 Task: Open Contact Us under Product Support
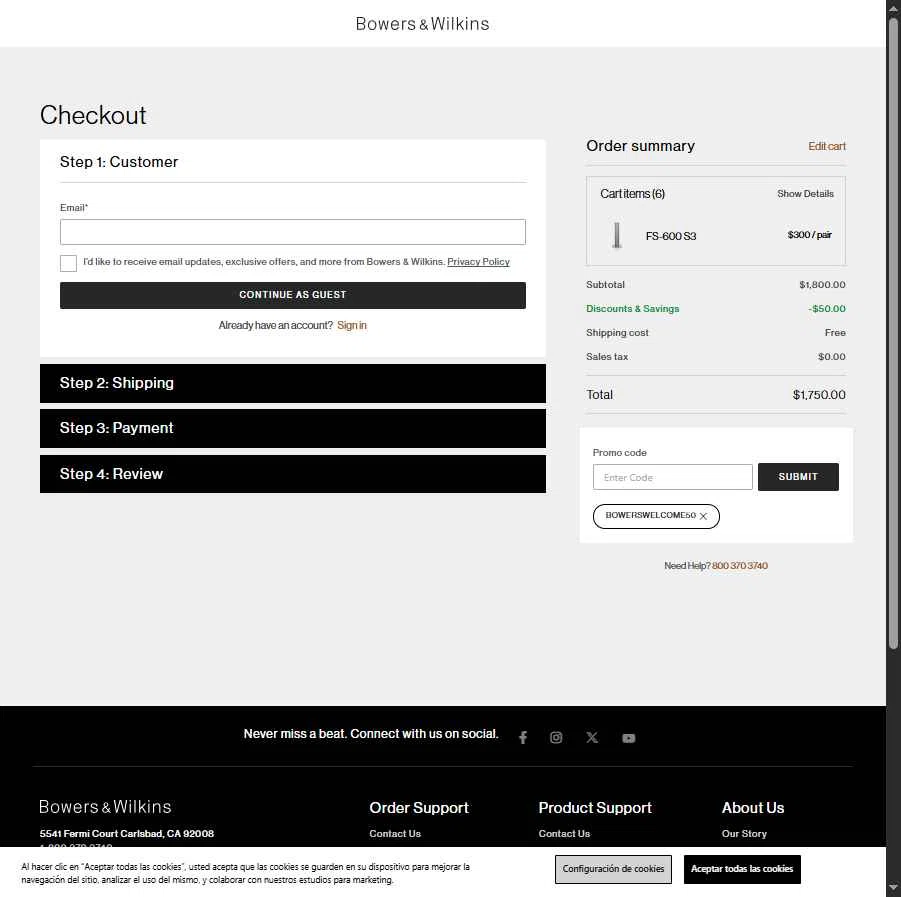564,833
